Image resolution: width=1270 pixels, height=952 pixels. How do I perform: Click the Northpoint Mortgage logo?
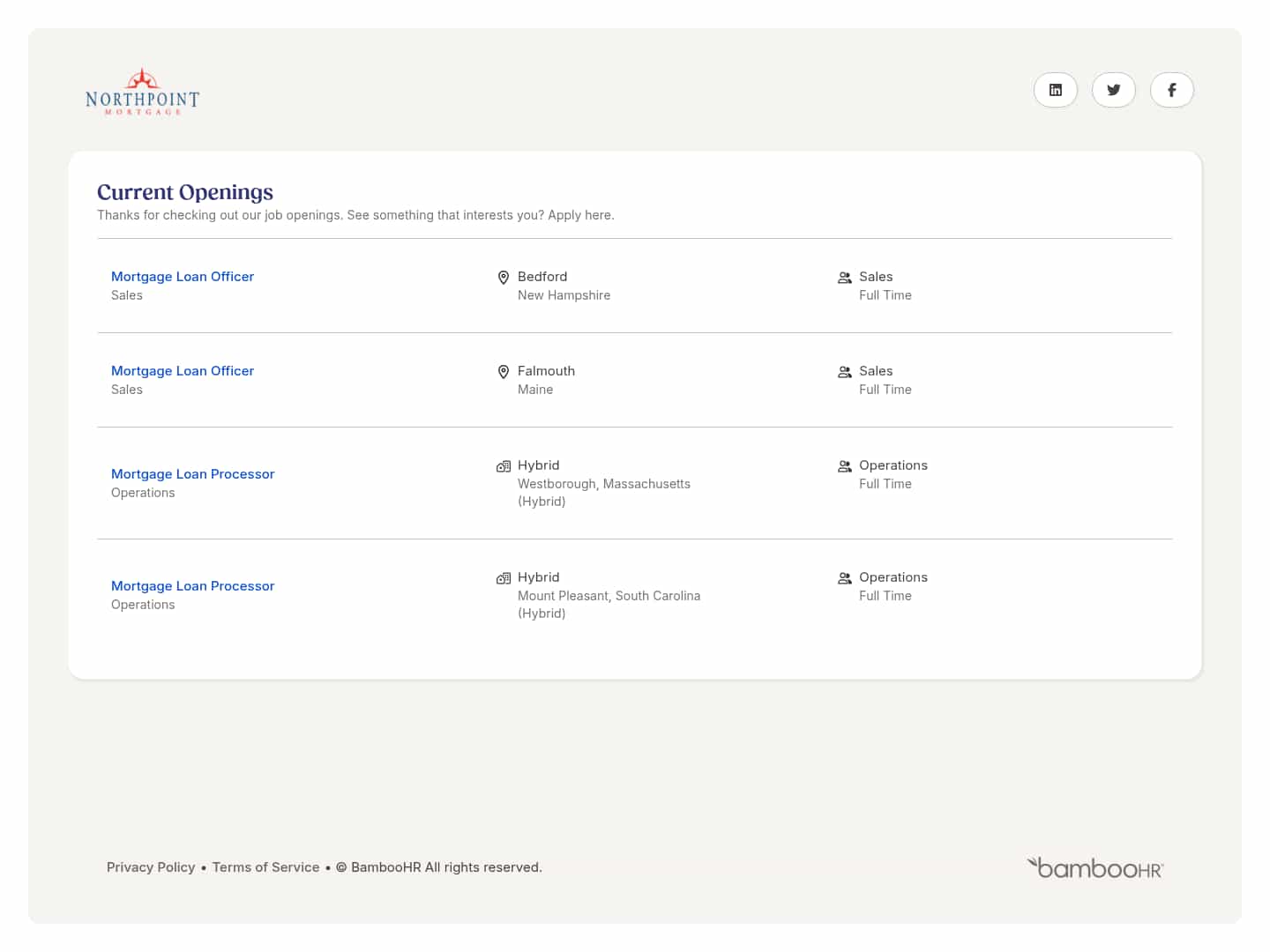[142, 93]
